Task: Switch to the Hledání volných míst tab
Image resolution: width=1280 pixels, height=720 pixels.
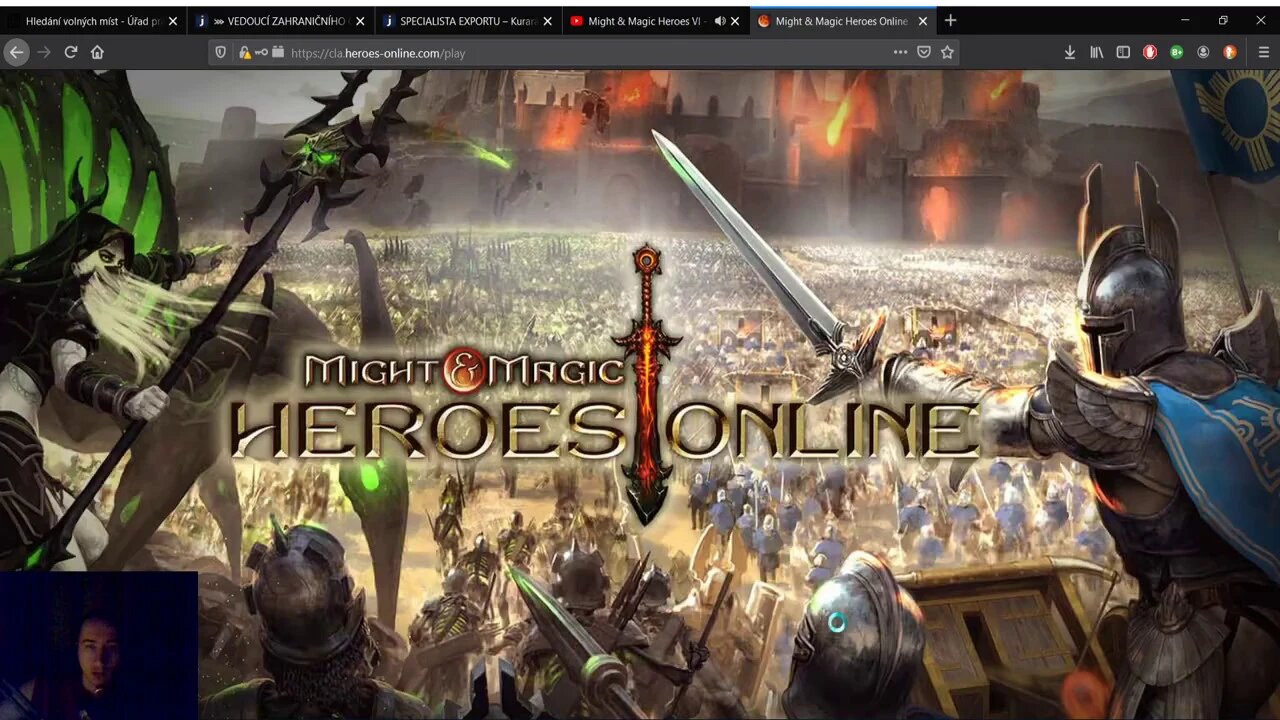Action: pyautogui.click(x=92, y=21)
